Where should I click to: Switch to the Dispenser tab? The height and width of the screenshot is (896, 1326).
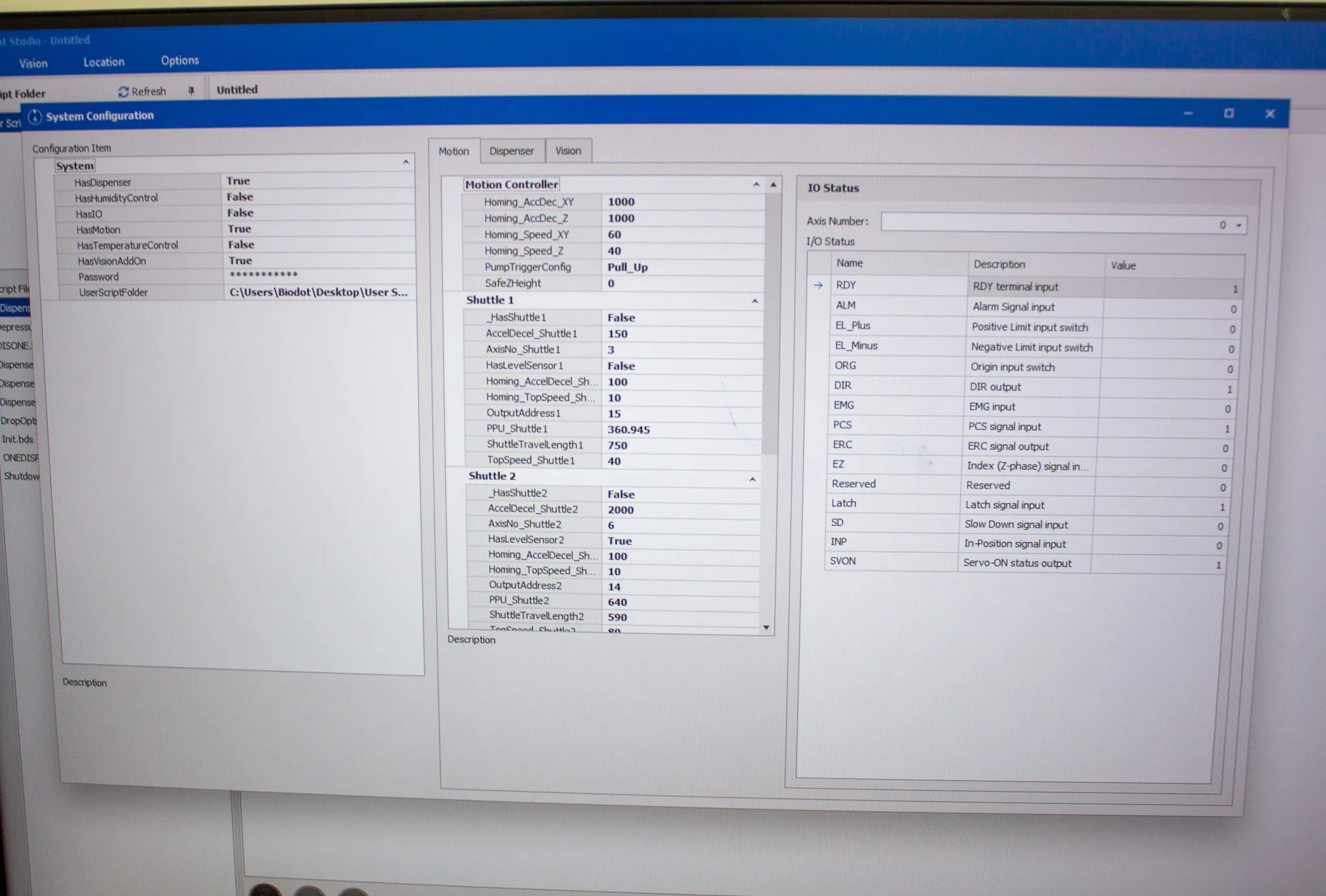click(511, 151)
